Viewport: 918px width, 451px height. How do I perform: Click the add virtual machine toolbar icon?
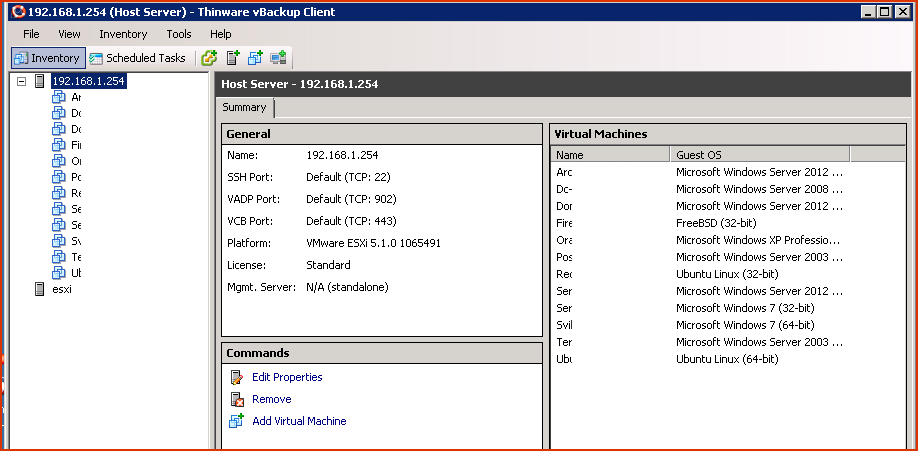(x=255, y=57)
